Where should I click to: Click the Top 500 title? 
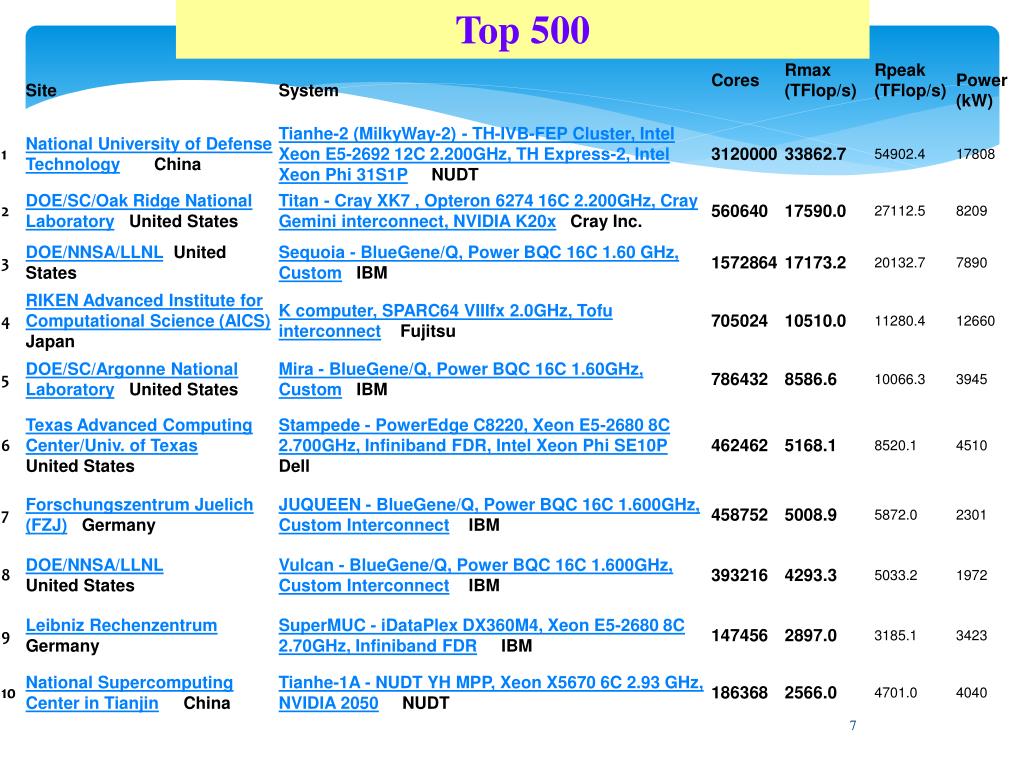tap(522, 30)
